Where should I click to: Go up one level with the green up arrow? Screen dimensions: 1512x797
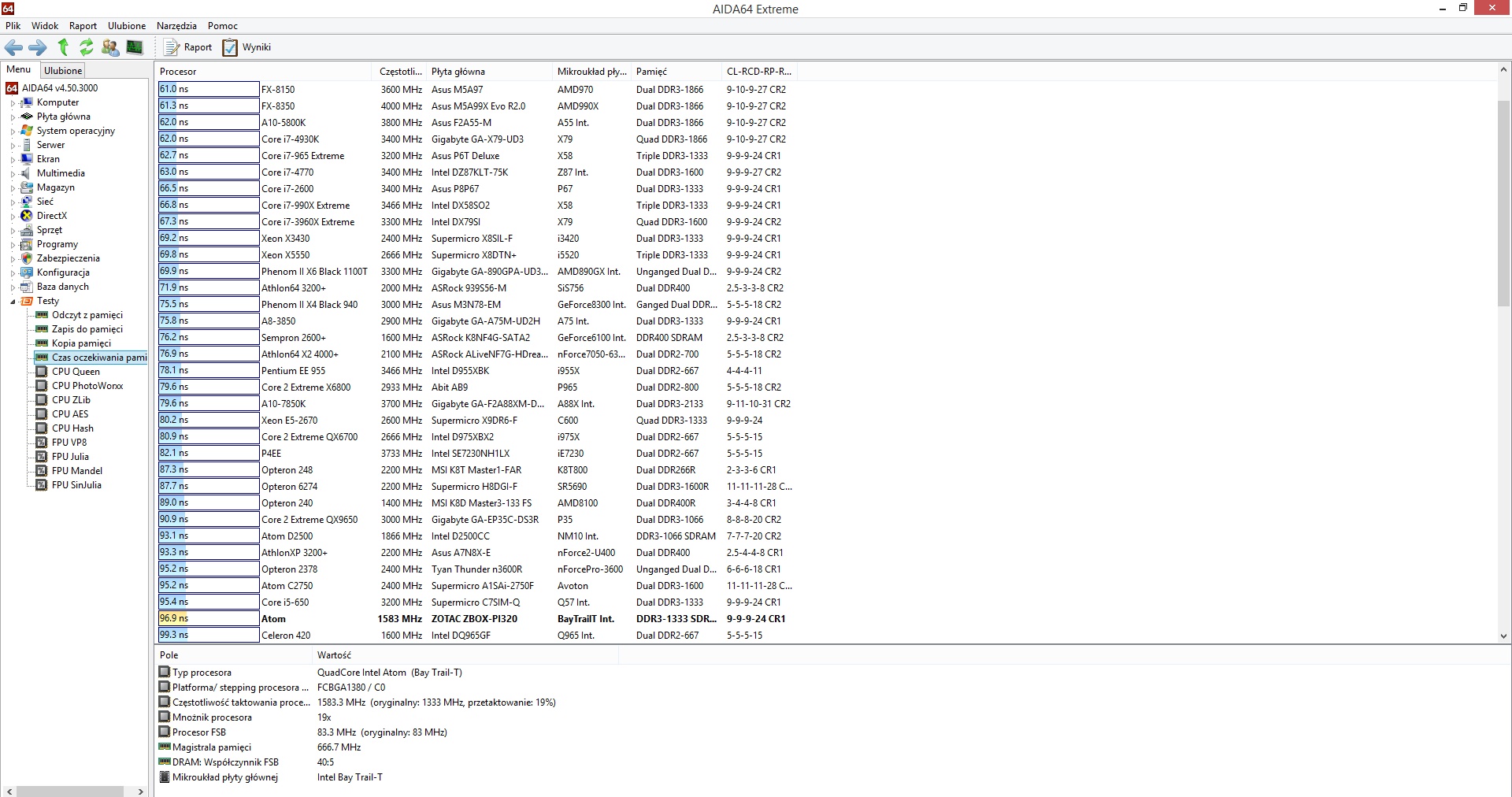[x=63, y=47]
